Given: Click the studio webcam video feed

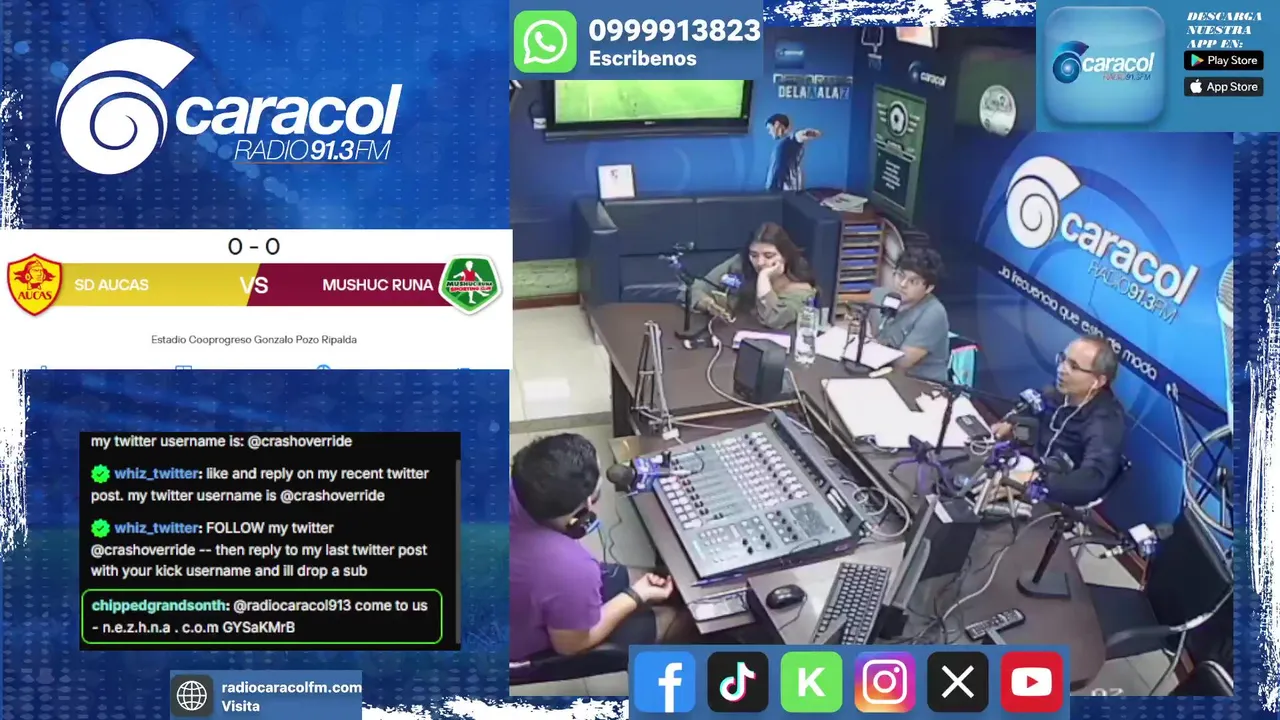Looking at the screenshot, I should (x=871, y=360).
